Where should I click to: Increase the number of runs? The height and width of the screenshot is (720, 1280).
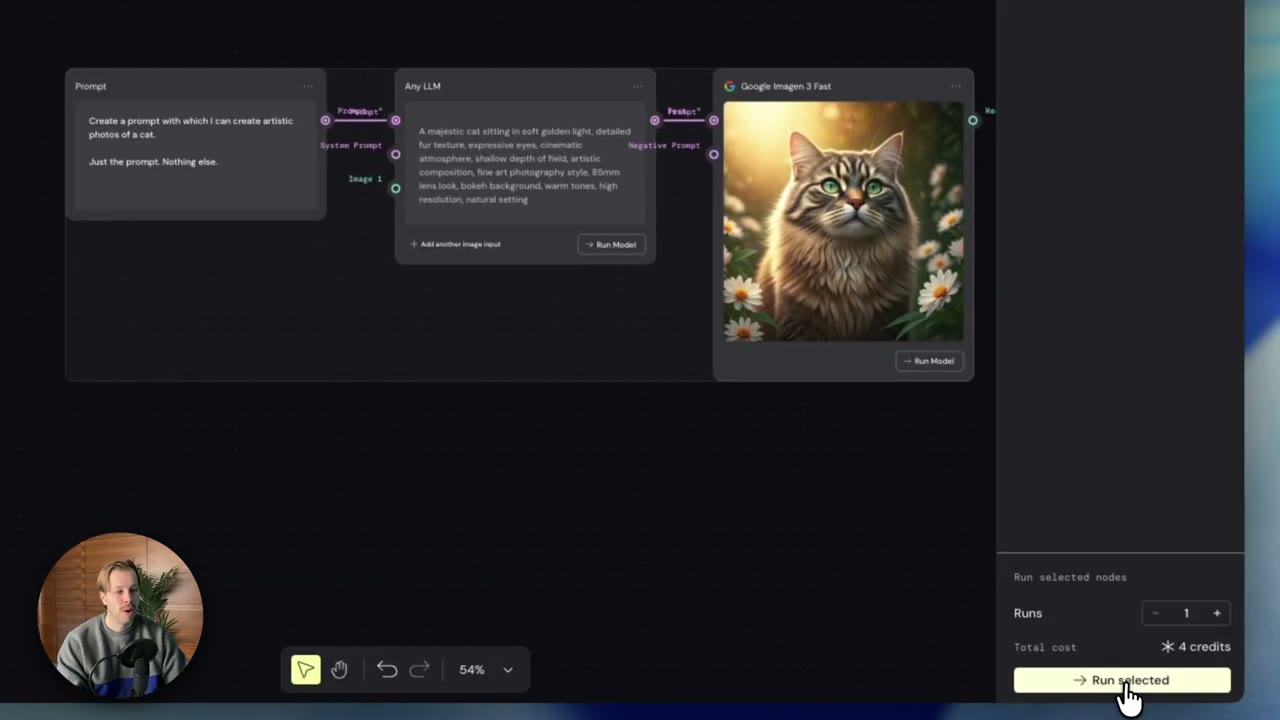1217,613
